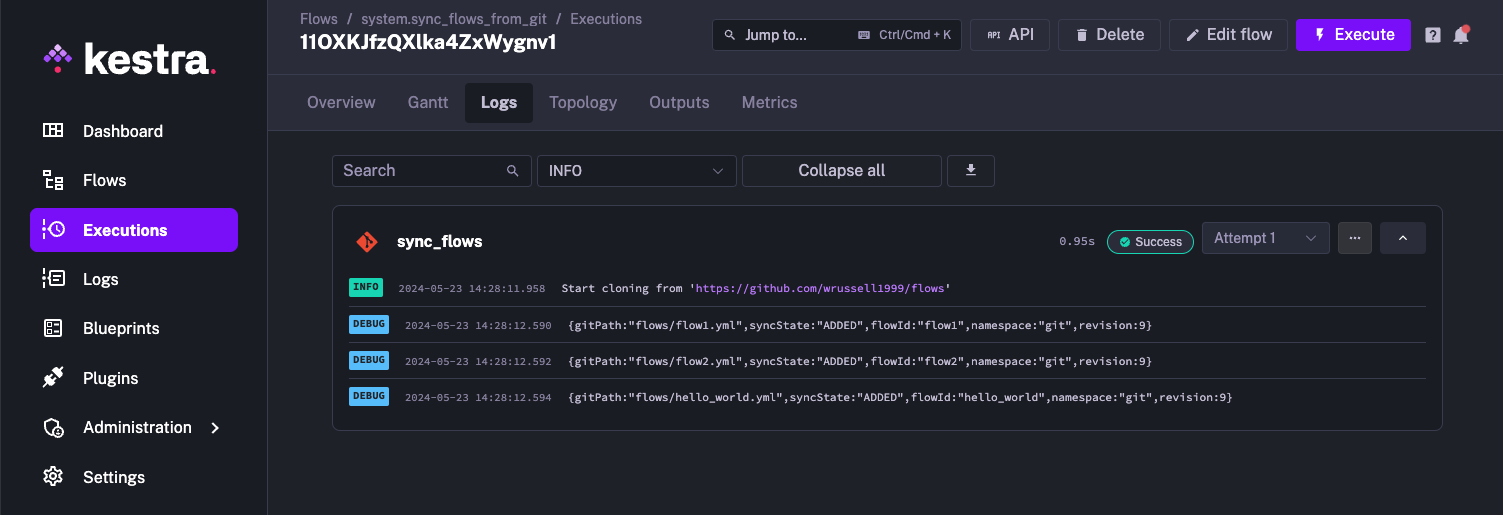The image size is (1503, 515).
Task: Switch to the Gantt tab
Action: tap(428, 102)
